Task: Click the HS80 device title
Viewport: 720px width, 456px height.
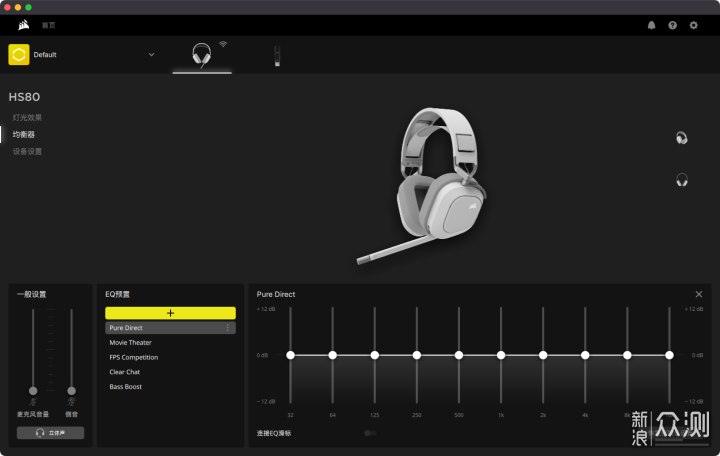Action: coord(24,97)
